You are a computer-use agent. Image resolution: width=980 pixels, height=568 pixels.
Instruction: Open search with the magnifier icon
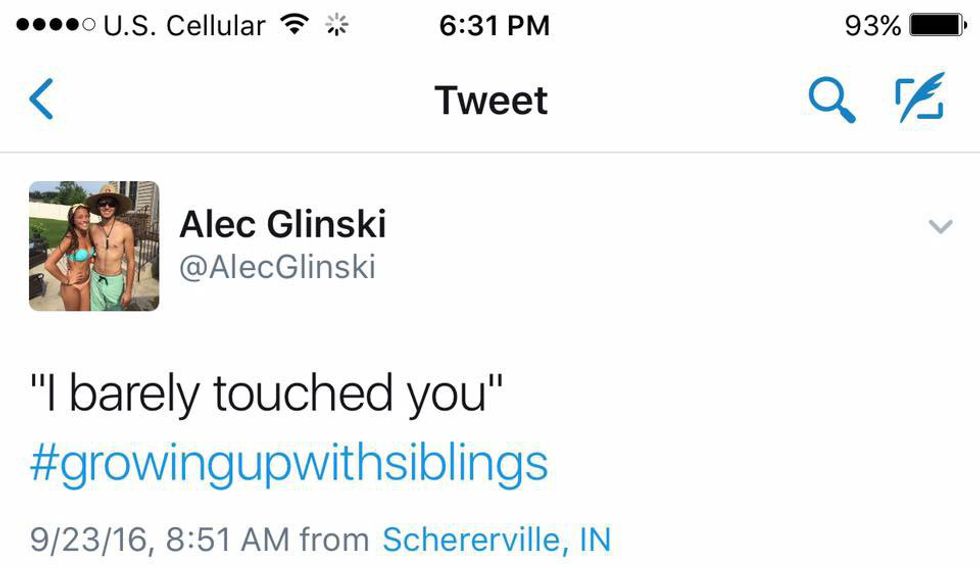(831, 100)
